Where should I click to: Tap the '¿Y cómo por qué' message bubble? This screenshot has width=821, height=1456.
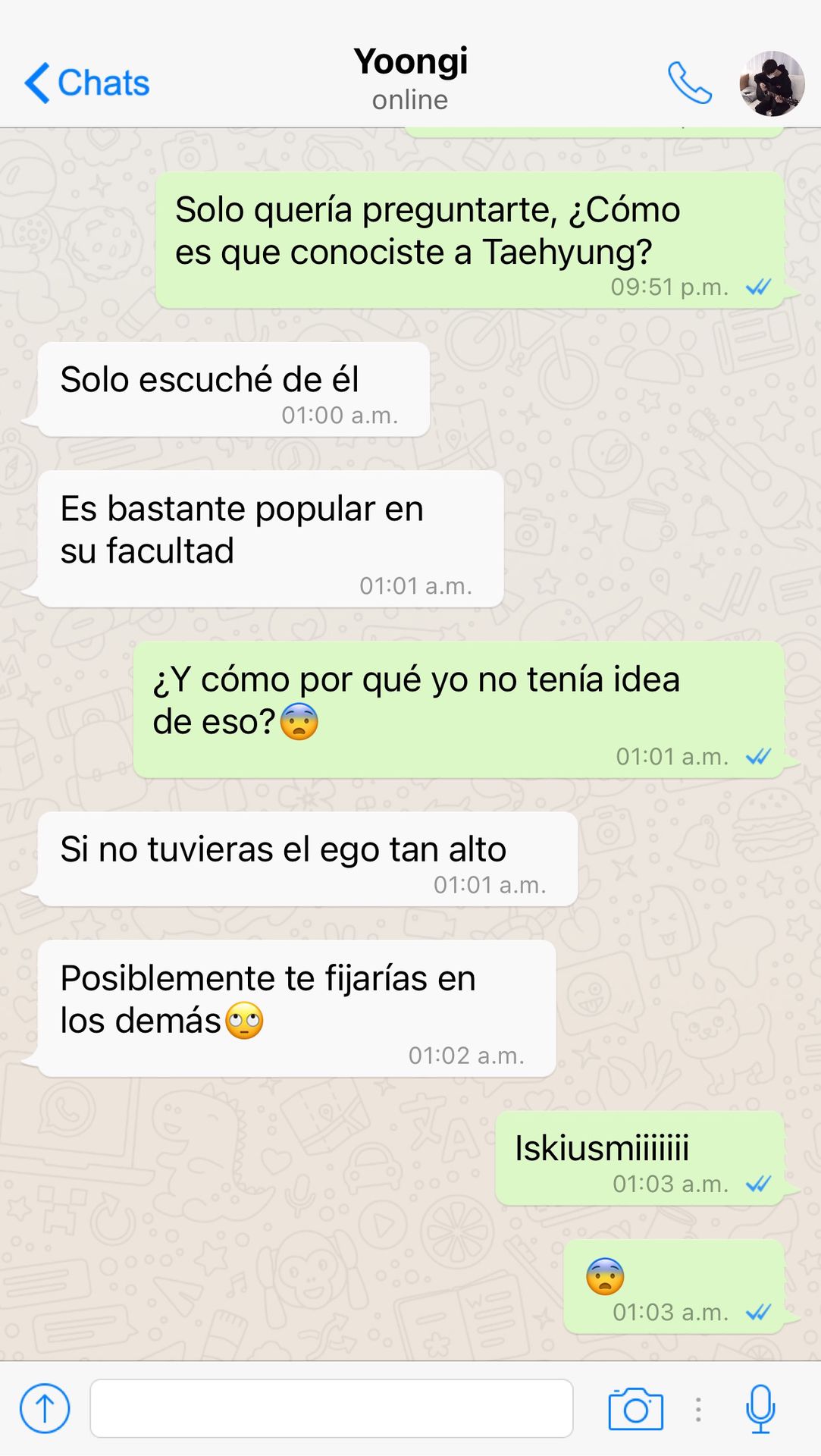click(459, 709)
